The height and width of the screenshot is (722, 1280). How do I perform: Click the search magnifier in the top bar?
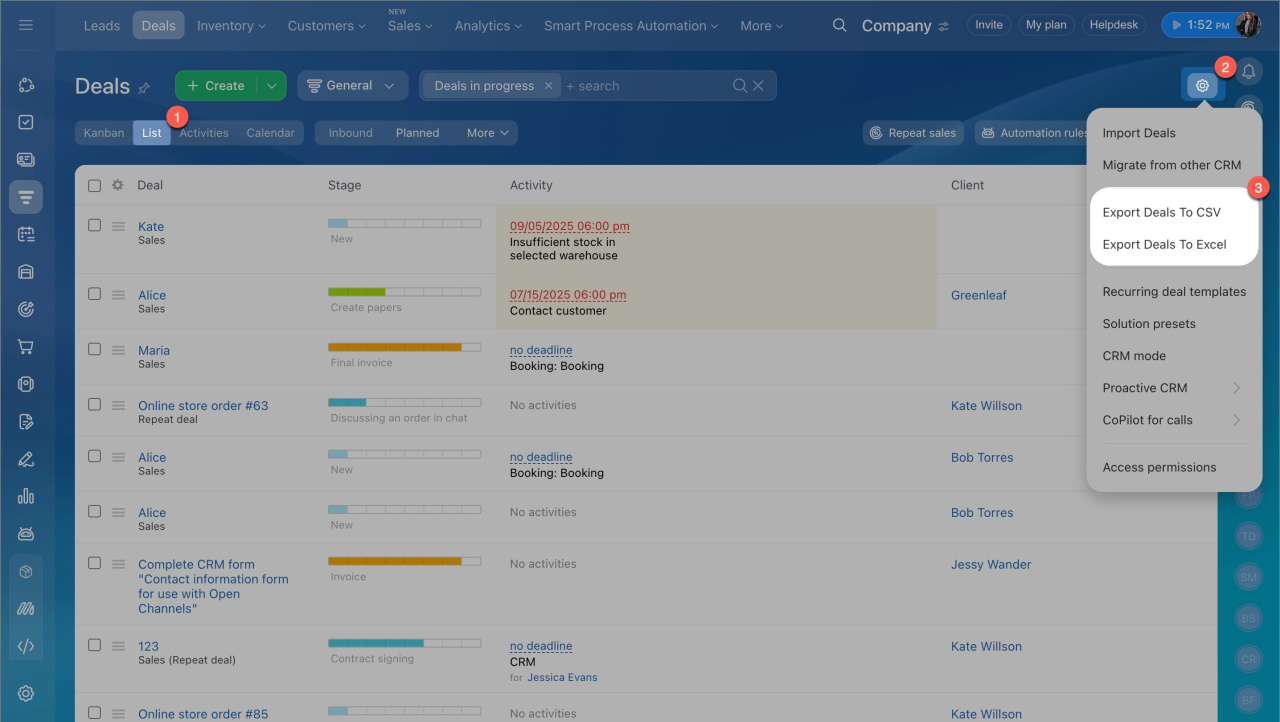(x=840, y=26)
